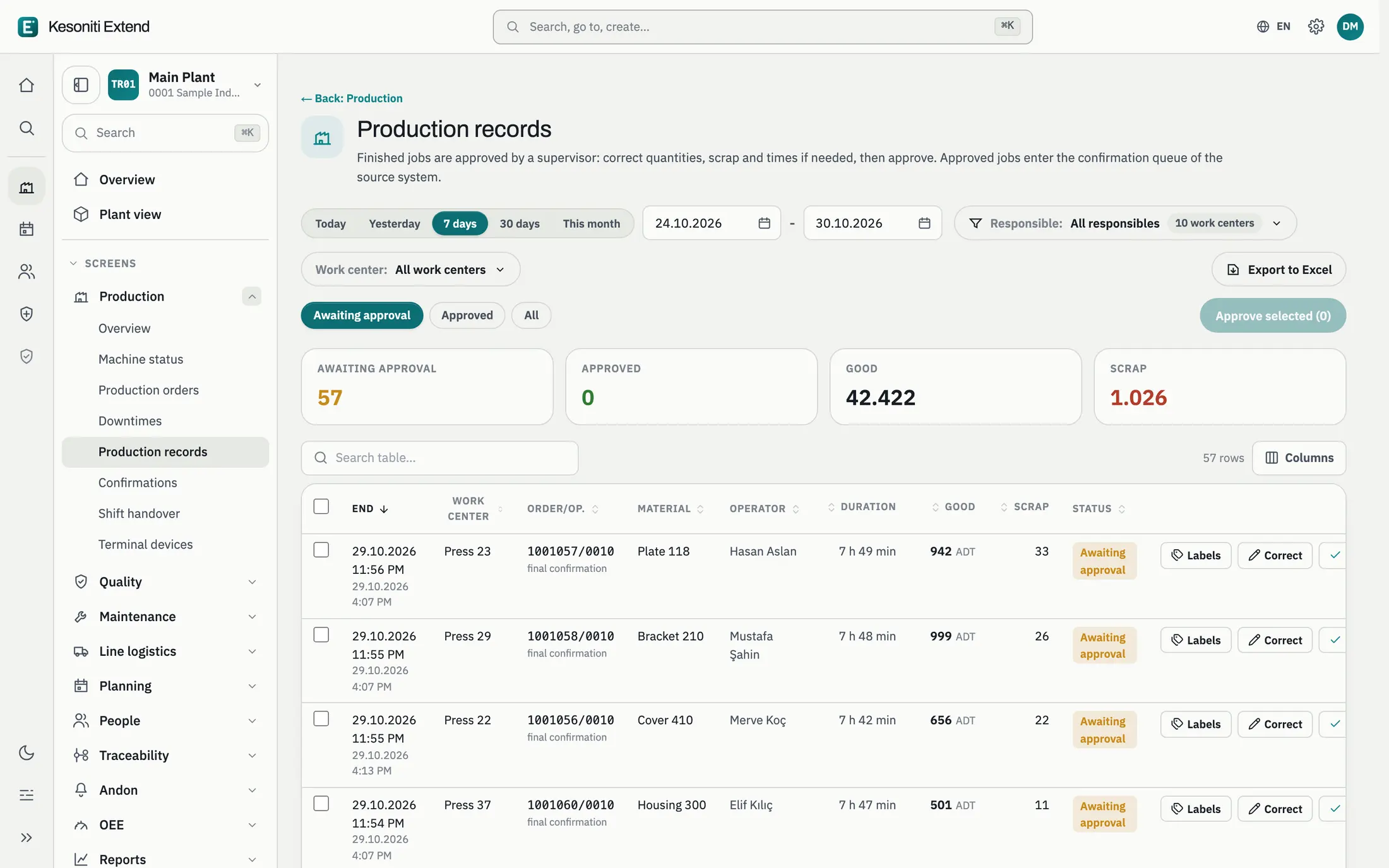Check the Press 37 row checkbox
Viewport: 1389px width, 868px height.
pyautogui.click(x=321, y=803)
